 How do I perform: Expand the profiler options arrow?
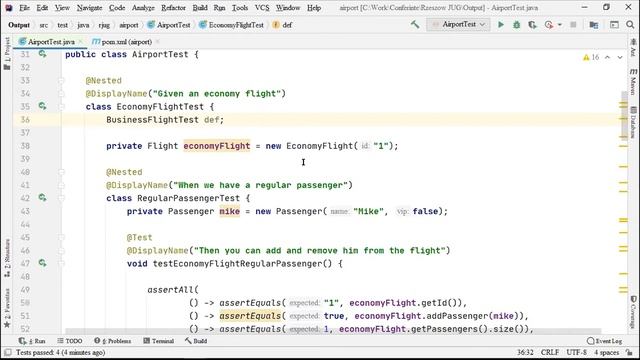560,25
